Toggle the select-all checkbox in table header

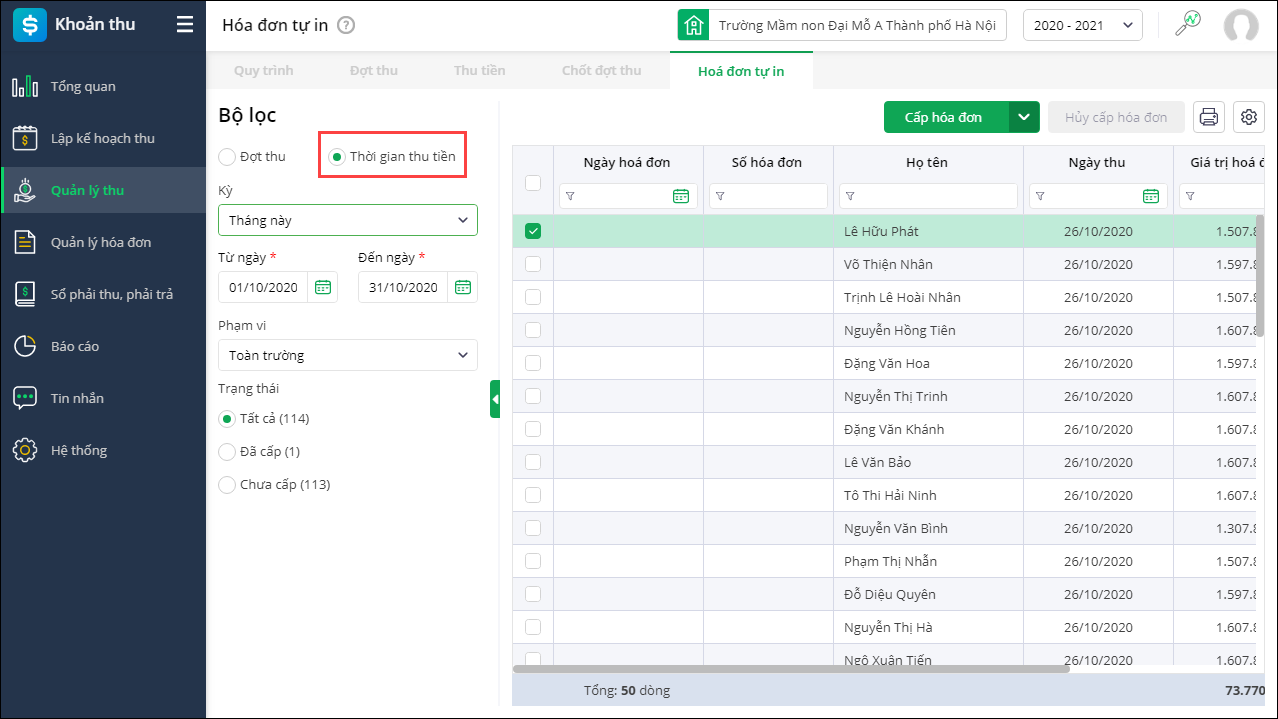click(x=533, y=182)
